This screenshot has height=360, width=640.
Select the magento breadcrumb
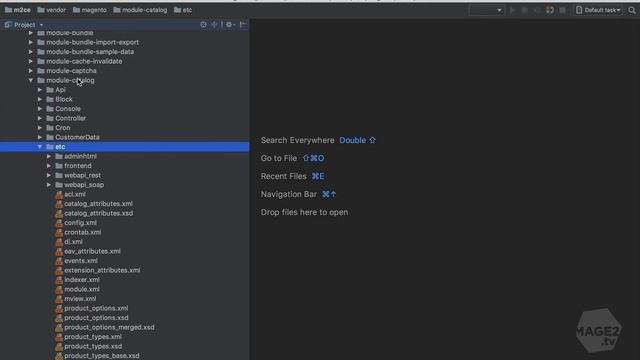[x=89, y=10]
